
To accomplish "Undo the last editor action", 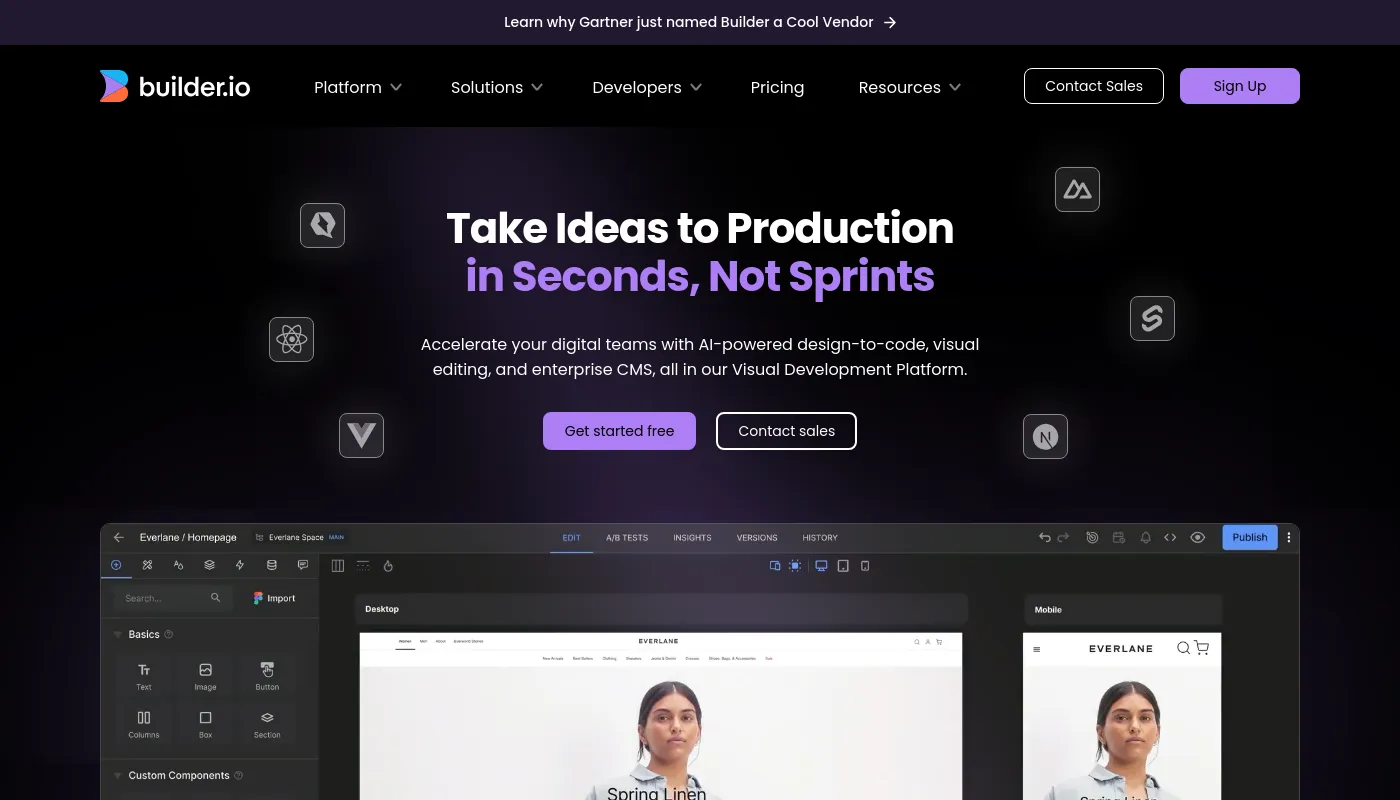I will [1045, 537].
